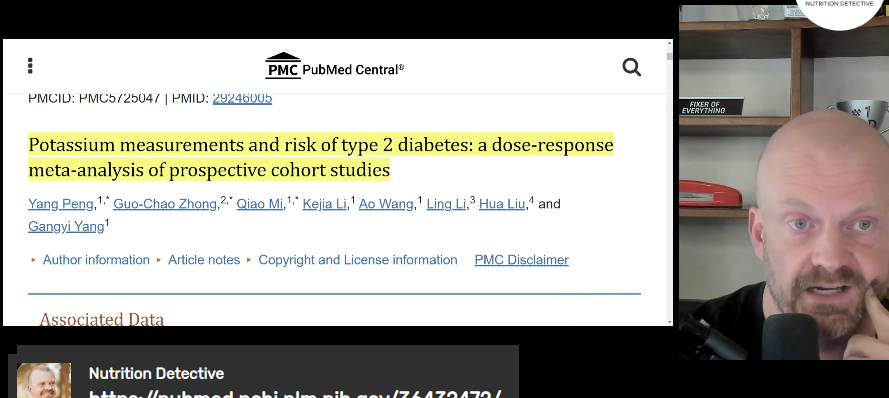Open author Kejia Li's link
889x398 pixels.
[x=324, y=204]
